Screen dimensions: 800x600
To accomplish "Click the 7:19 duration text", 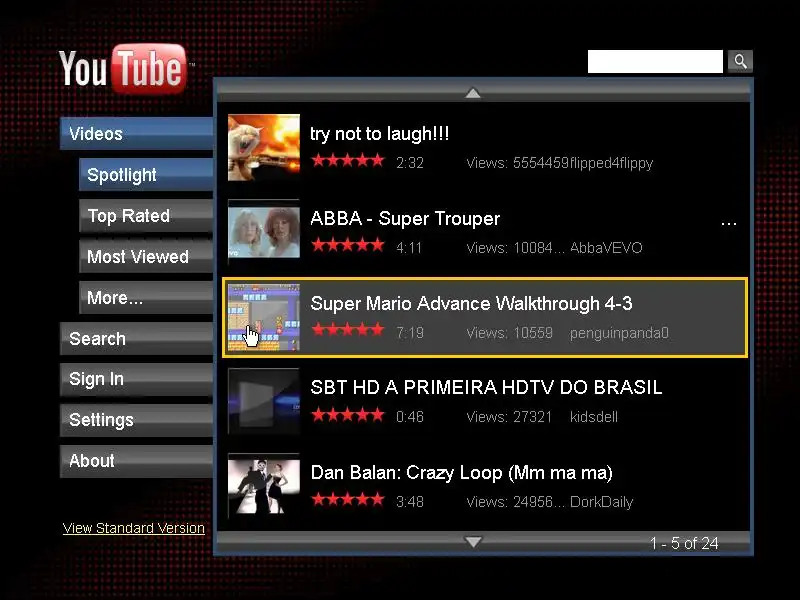I will point(410,333).
